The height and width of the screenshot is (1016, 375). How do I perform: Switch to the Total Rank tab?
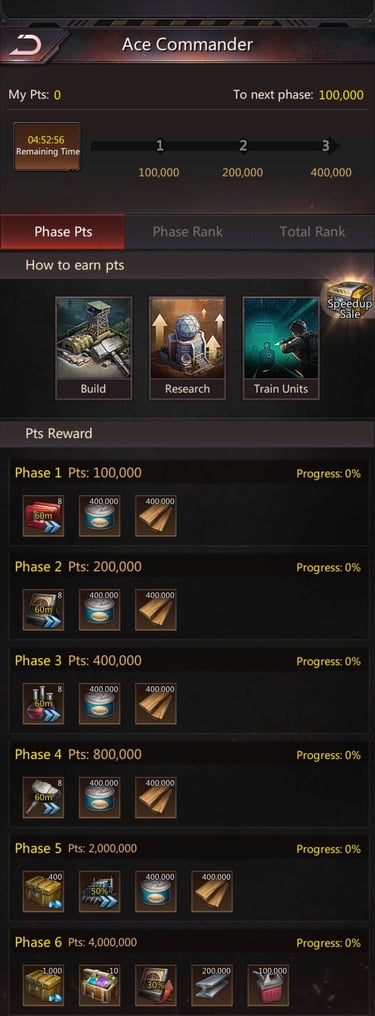[312, 231]
